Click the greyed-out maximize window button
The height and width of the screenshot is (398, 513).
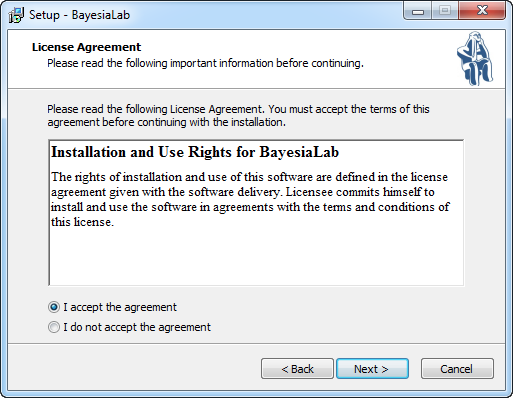click(x=445, y=11)
